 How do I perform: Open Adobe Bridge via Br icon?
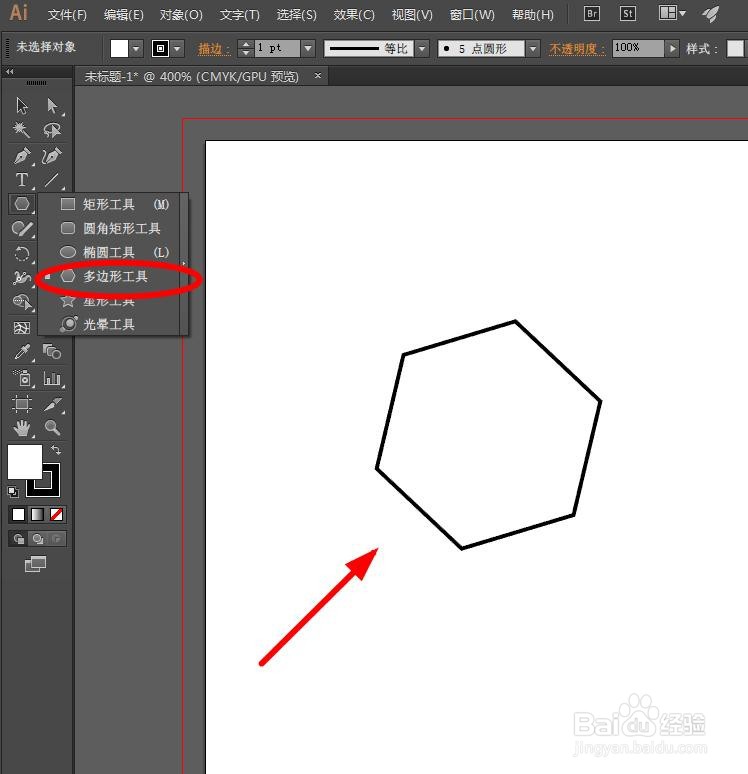point(591,14)
